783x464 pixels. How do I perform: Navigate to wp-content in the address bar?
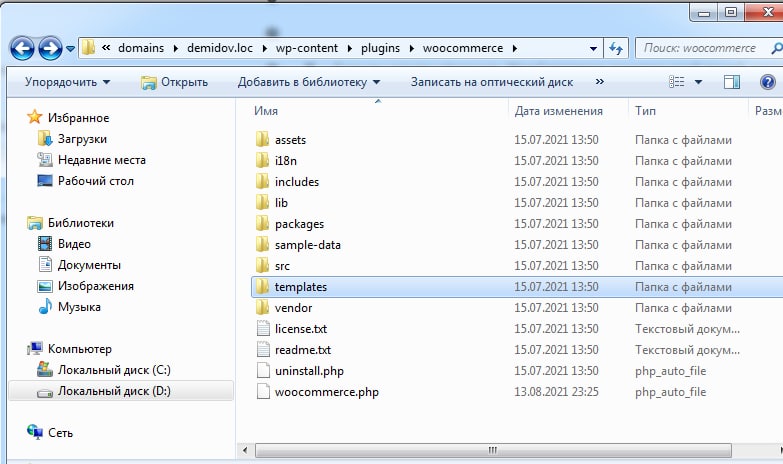[307, 48]
